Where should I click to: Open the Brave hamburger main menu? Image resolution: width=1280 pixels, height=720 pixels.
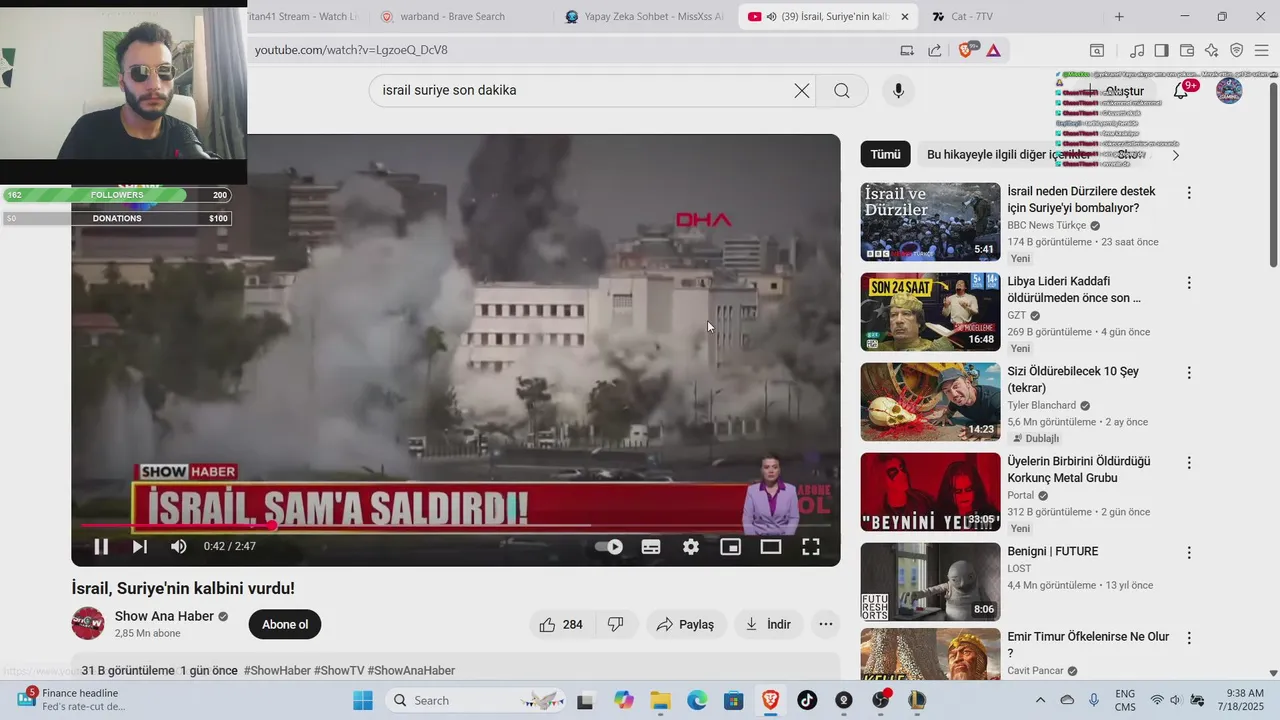pos(1261,50)
